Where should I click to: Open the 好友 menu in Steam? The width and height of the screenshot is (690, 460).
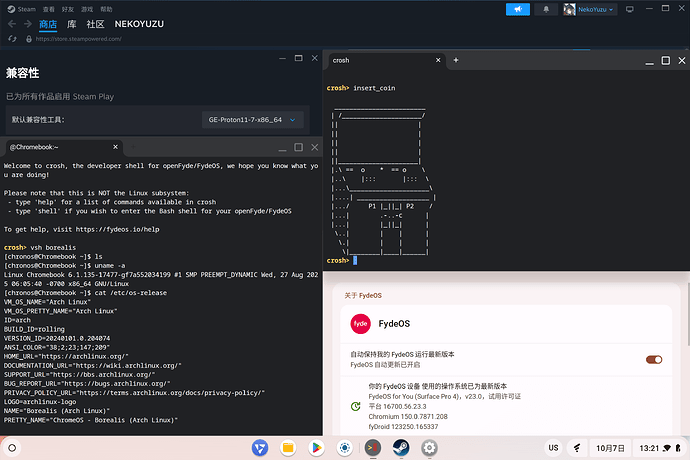[68, 9]
